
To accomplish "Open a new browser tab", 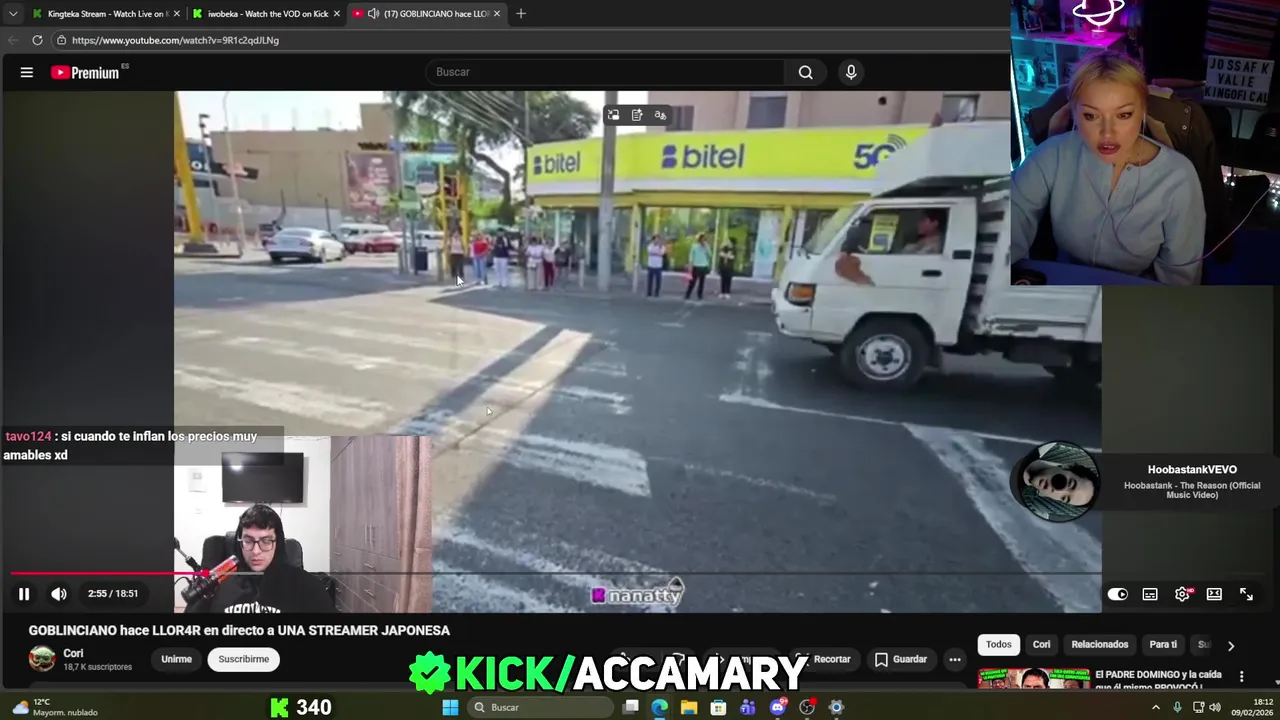I will click(x=521, y=14).
